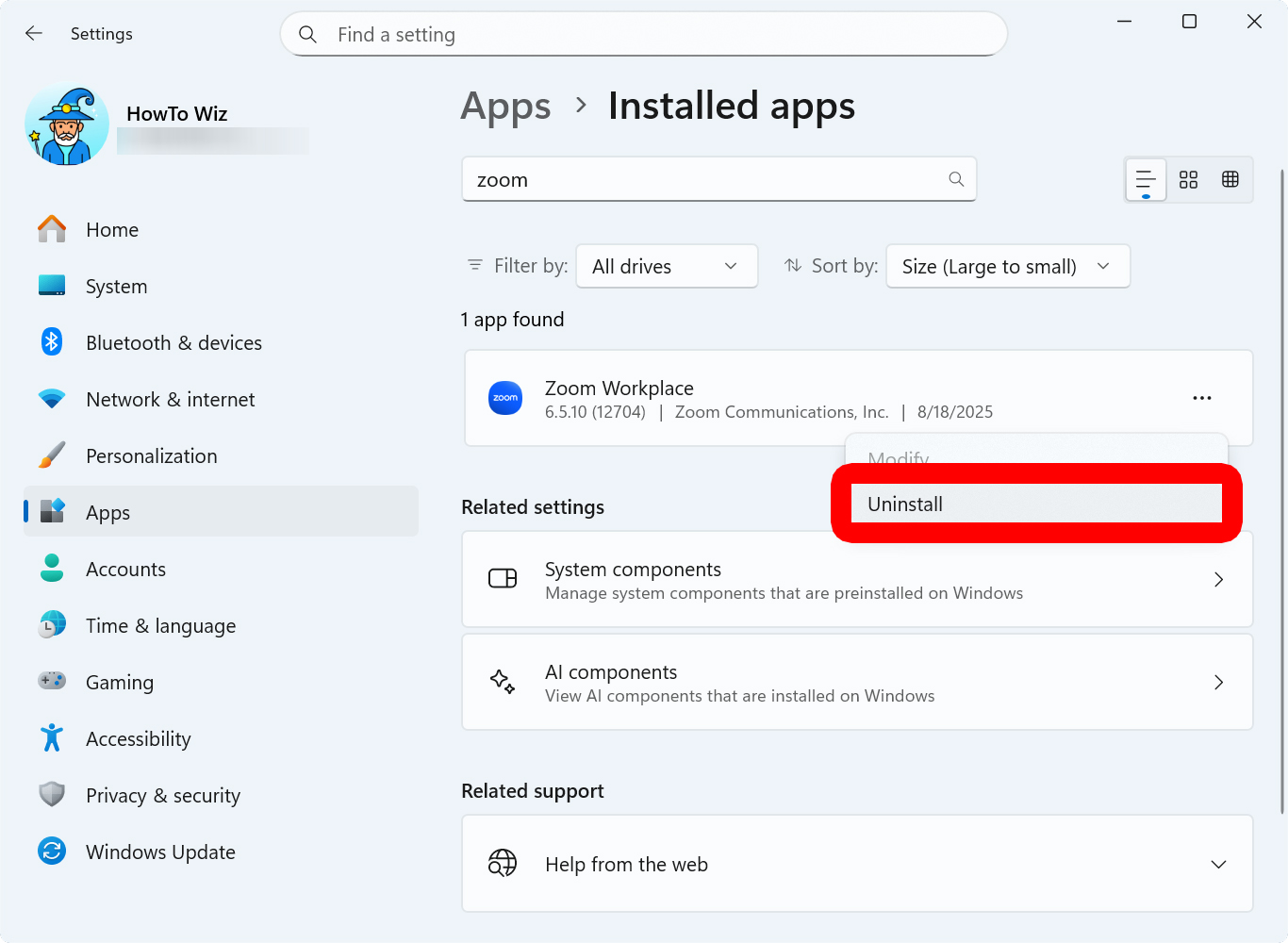1288x943 pixels.
Task: Open System settings via its sidebar icon
Action: coord(51,285)
